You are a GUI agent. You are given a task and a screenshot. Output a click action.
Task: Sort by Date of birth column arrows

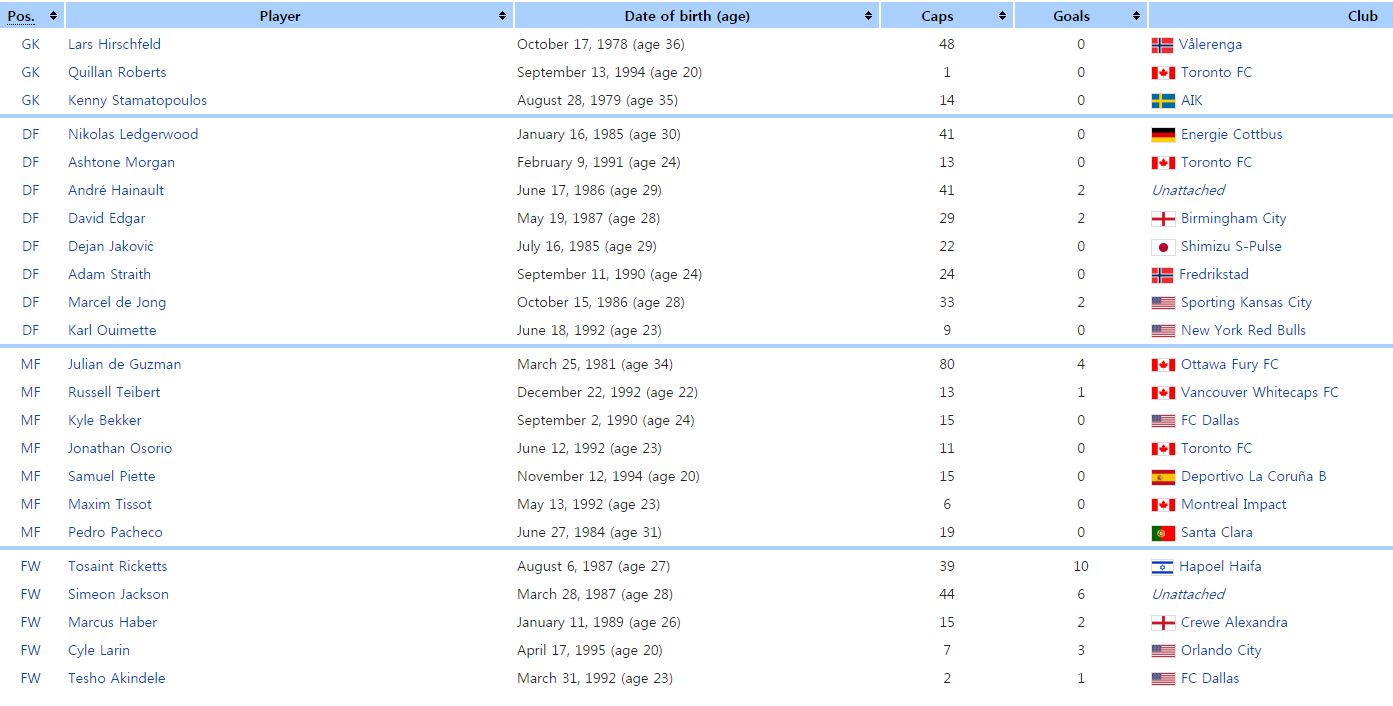point(869,16)
